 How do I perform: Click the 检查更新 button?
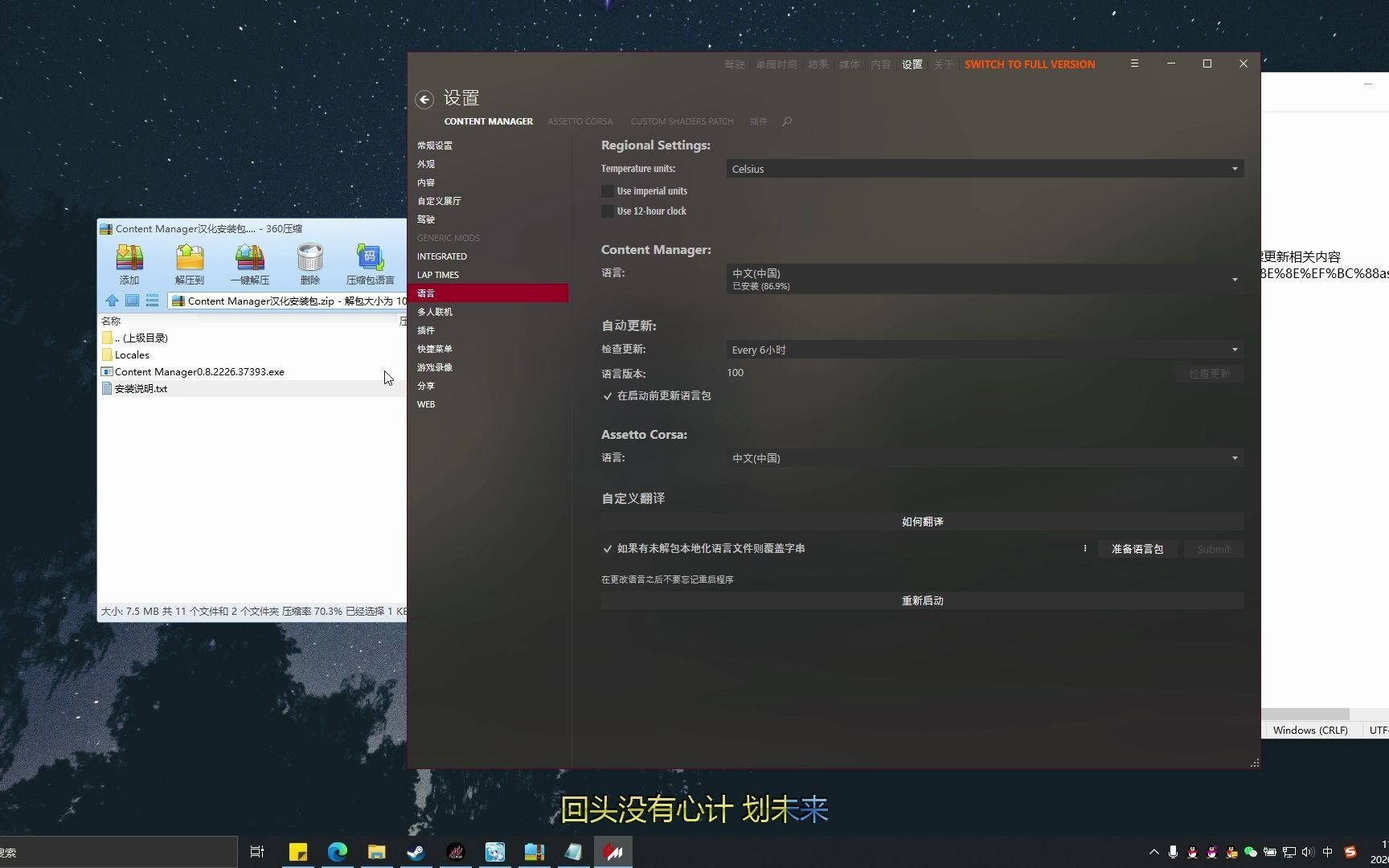pyautogui.click(x=1210, y=374)
